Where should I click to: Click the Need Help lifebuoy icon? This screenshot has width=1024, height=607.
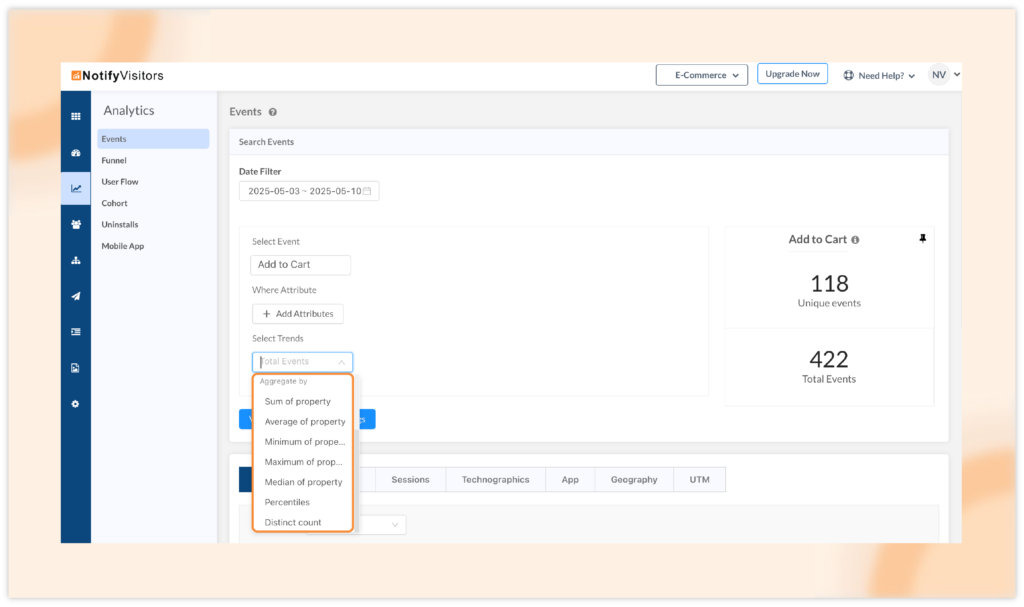pyautogui.click(x=848, y=75)
